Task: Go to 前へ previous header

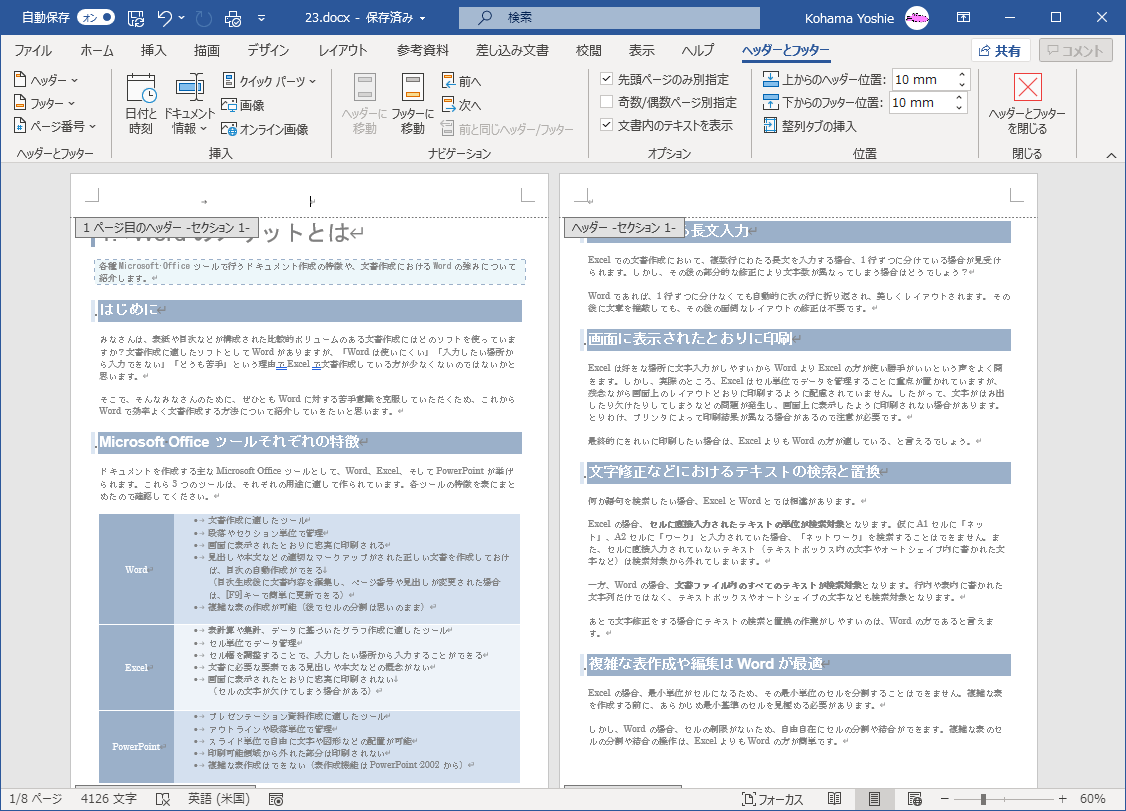Action: pyautogui.click(x=462, y=81)
